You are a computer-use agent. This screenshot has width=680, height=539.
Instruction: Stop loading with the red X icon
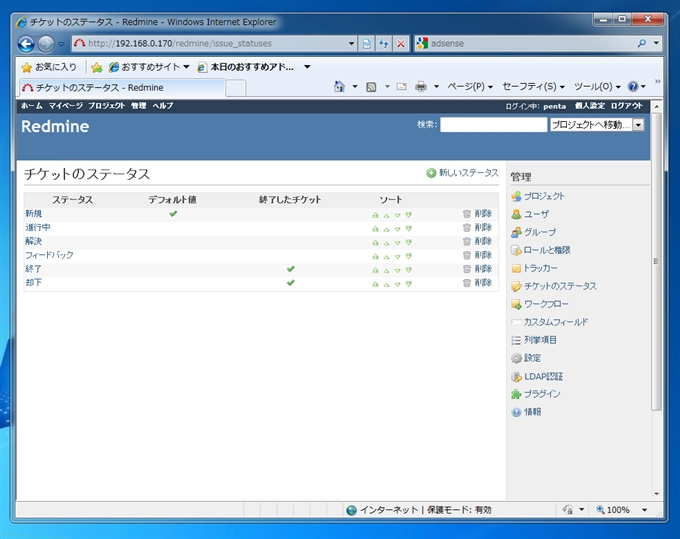click(x=401, y=43)
